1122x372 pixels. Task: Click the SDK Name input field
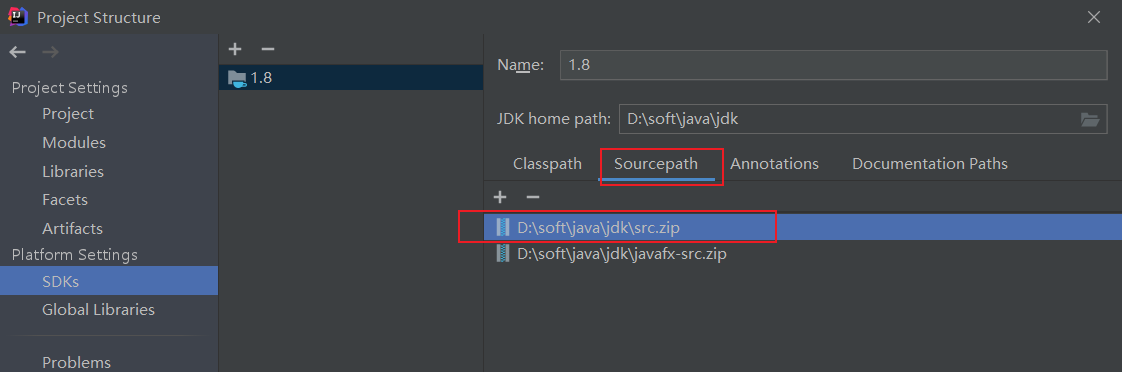coord(834,65)
